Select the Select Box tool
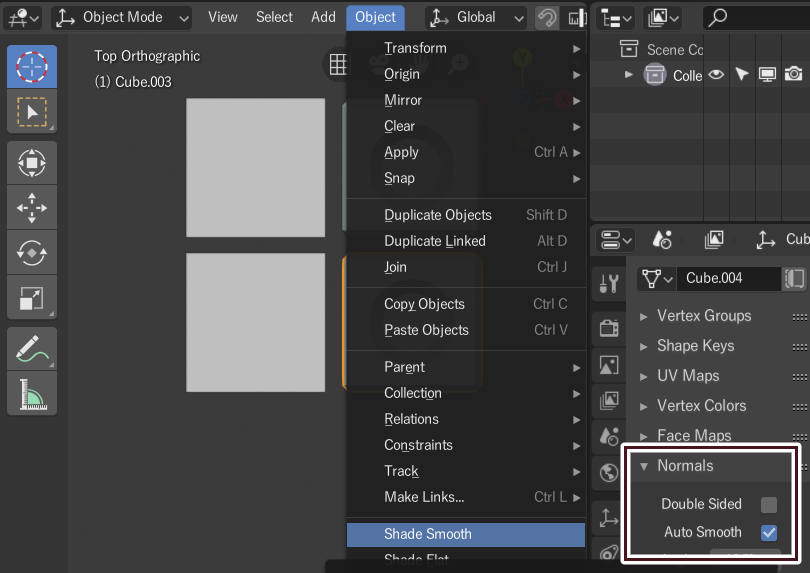 [x=32, y=112]
